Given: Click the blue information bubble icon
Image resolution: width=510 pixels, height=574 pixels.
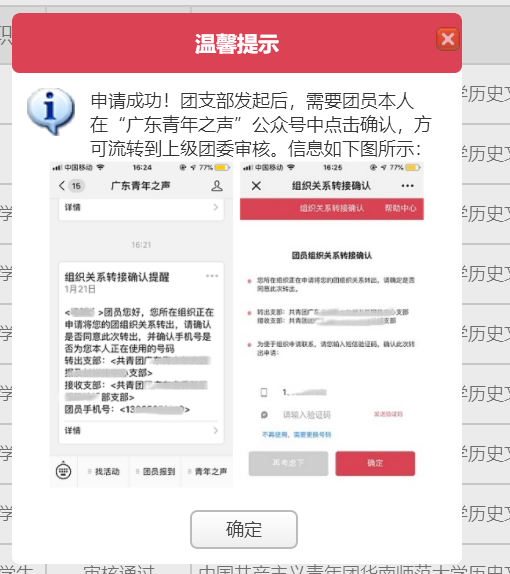Looking at the screenshot, I should coord(51,111).
